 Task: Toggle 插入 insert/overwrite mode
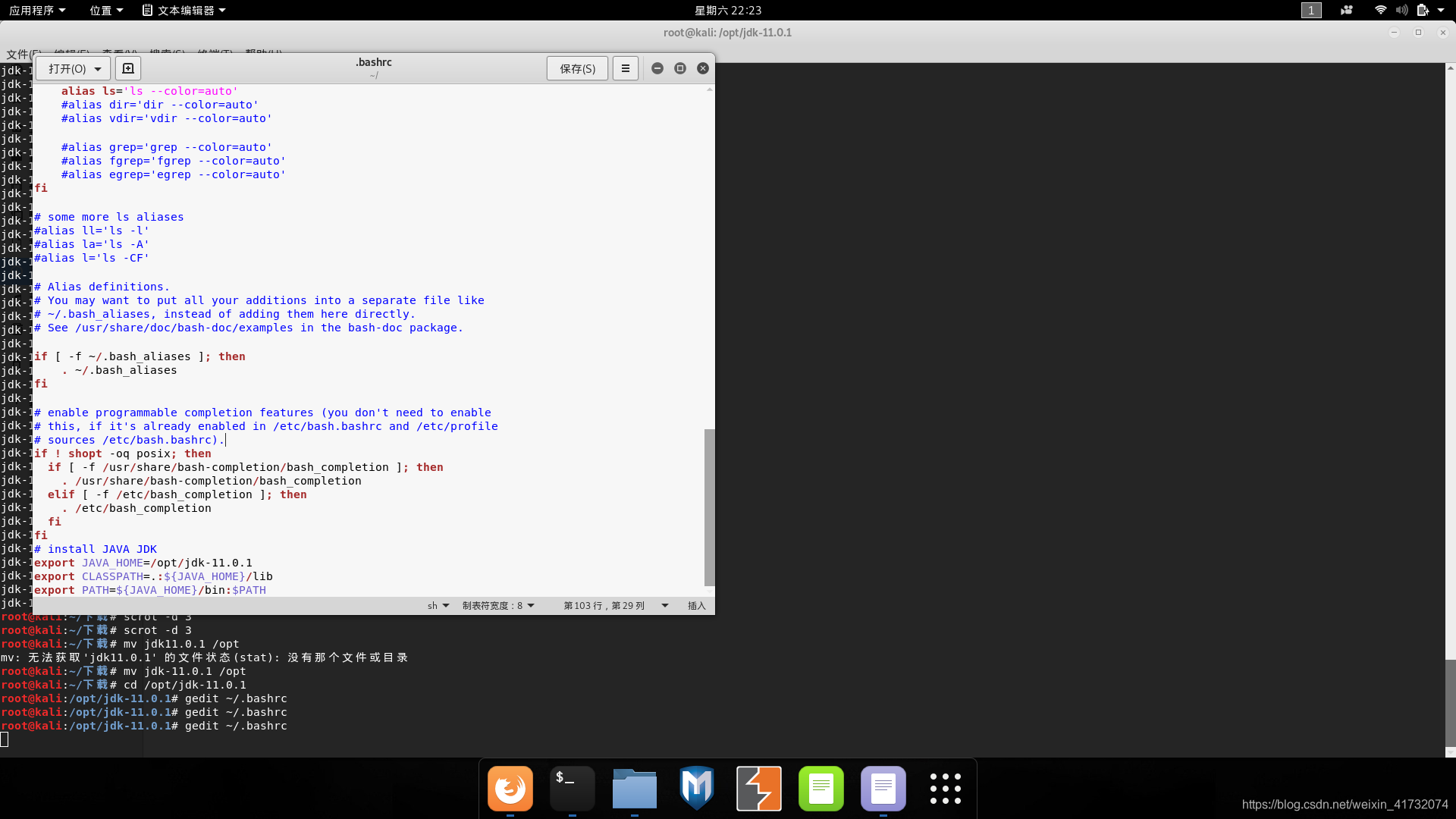[696, 605]
